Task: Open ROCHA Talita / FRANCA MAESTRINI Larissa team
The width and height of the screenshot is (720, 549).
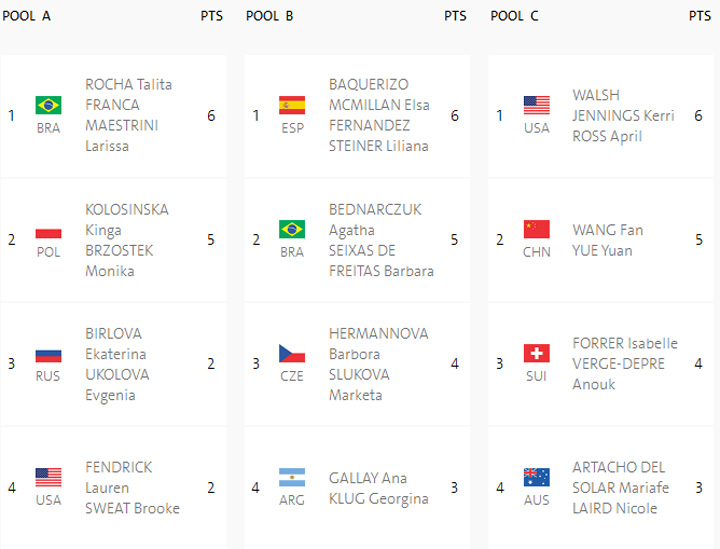Action: click(129, 115)
